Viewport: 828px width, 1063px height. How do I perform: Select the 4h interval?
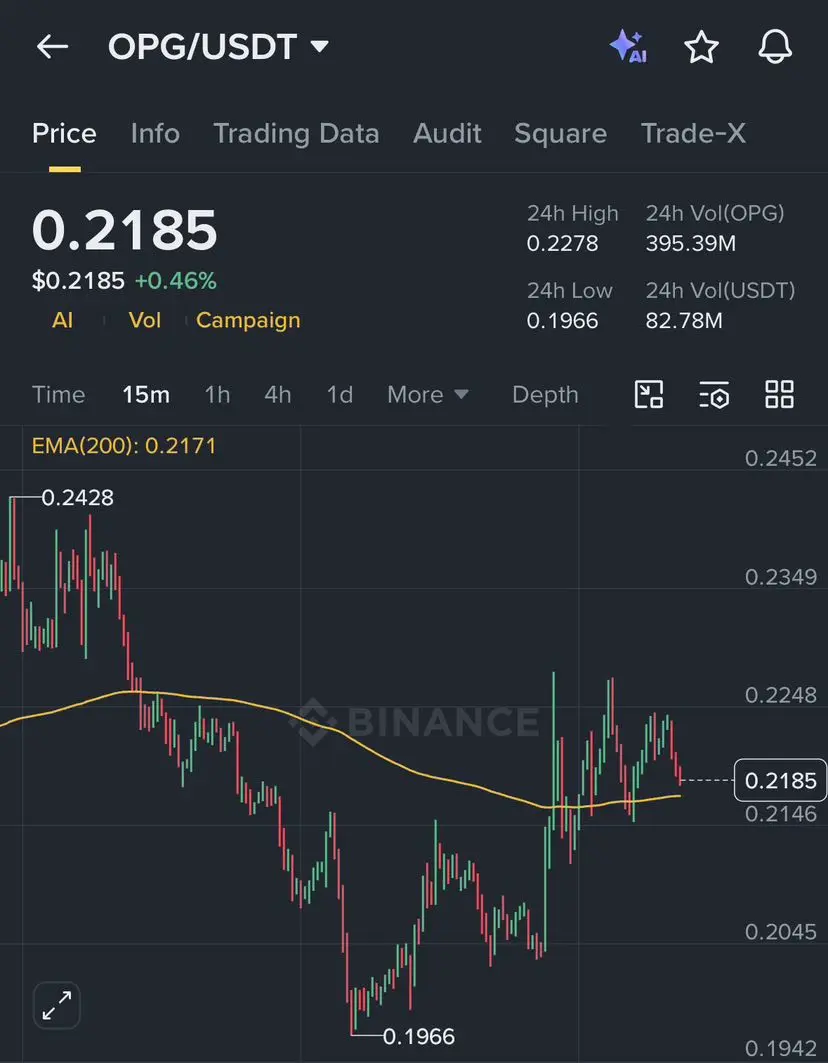[x=278, y=395]
